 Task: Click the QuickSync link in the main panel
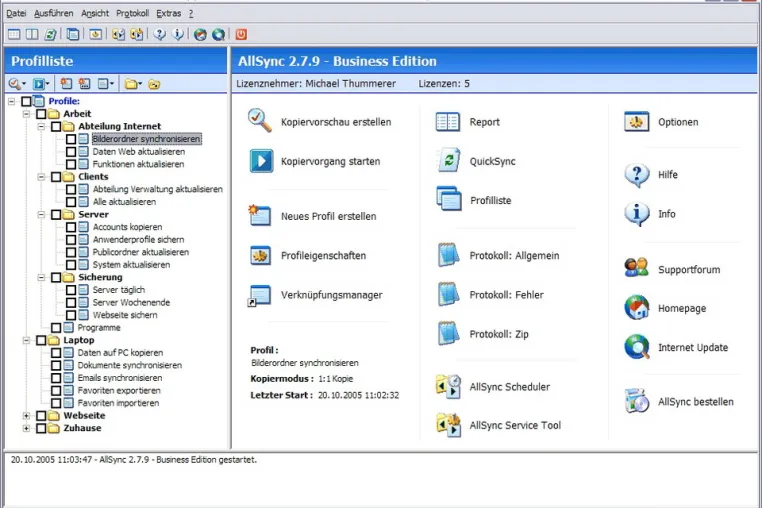pyautogui.click(x=492, y=161)
